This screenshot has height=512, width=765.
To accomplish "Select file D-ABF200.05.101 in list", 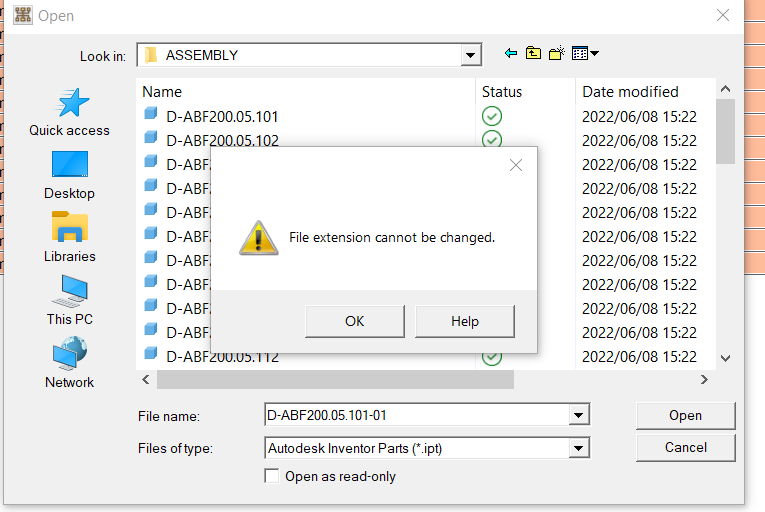I will point(222,116).
